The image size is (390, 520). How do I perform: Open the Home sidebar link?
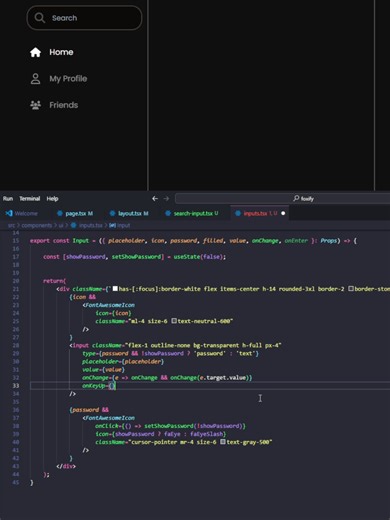pos(52,52)
